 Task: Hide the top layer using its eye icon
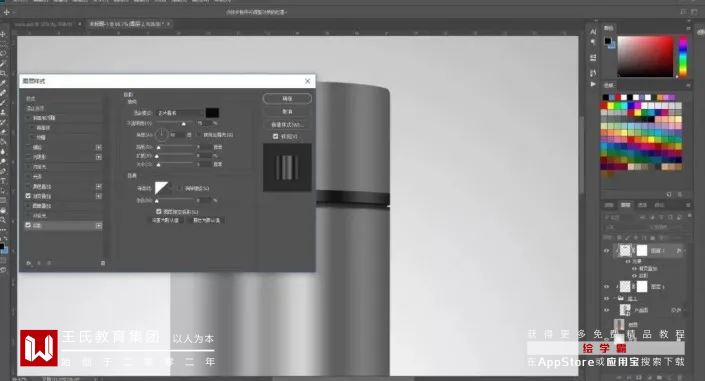[x=607, y=251]
